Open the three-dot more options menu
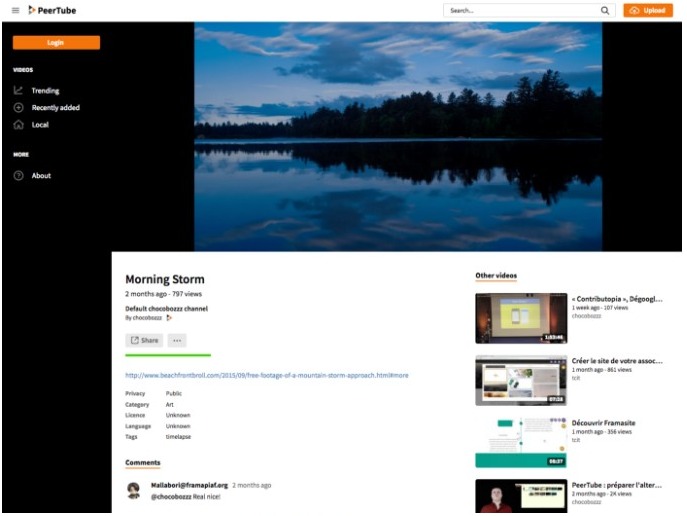Viewport: 687px width, 516px height. coord(177,340)
